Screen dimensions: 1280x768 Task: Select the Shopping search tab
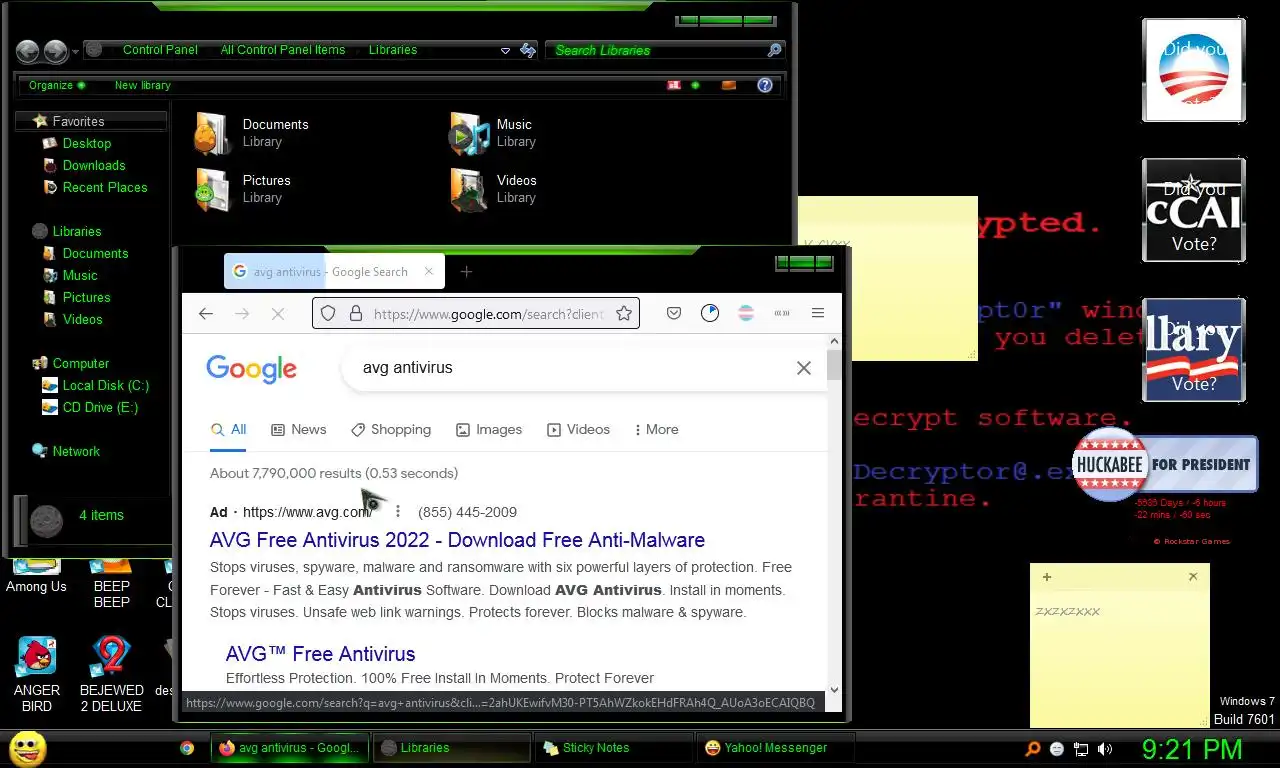[391, 429]
